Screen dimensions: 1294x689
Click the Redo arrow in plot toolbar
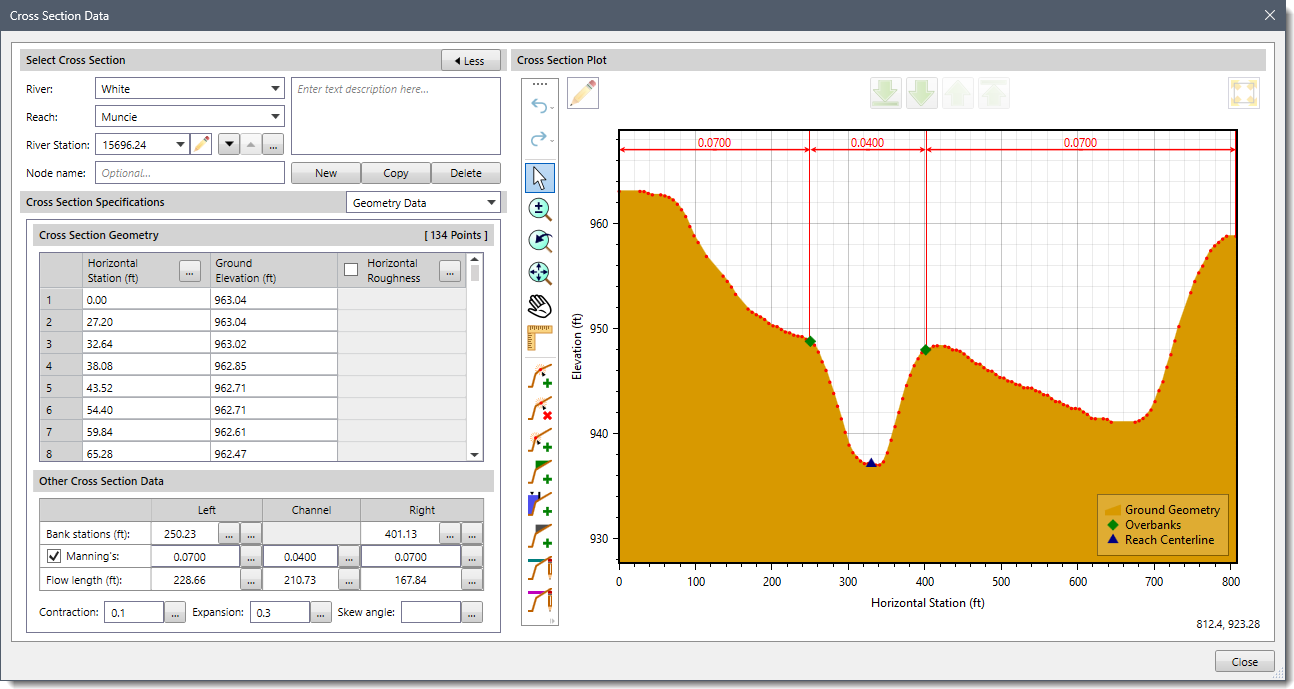click(x=540, y=139)
